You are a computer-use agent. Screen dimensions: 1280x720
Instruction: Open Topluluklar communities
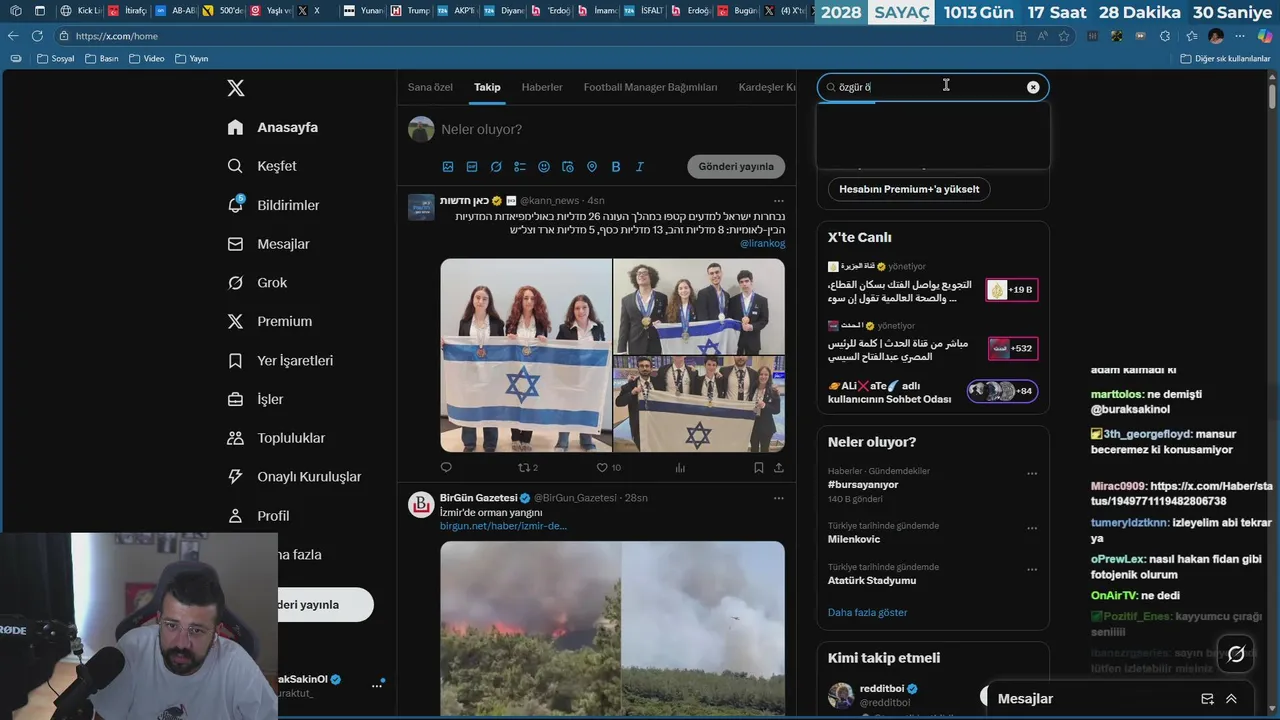(276, 438)
